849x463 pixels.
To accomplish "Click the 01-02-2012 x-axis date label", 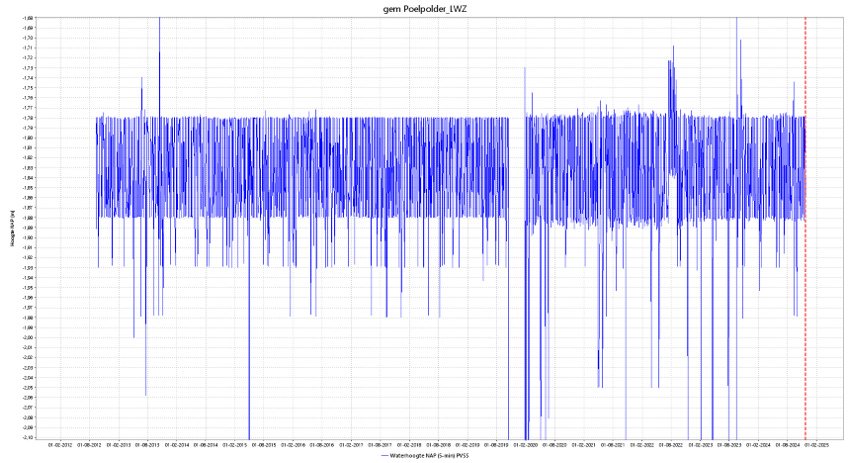I will (x=60, y=444).
